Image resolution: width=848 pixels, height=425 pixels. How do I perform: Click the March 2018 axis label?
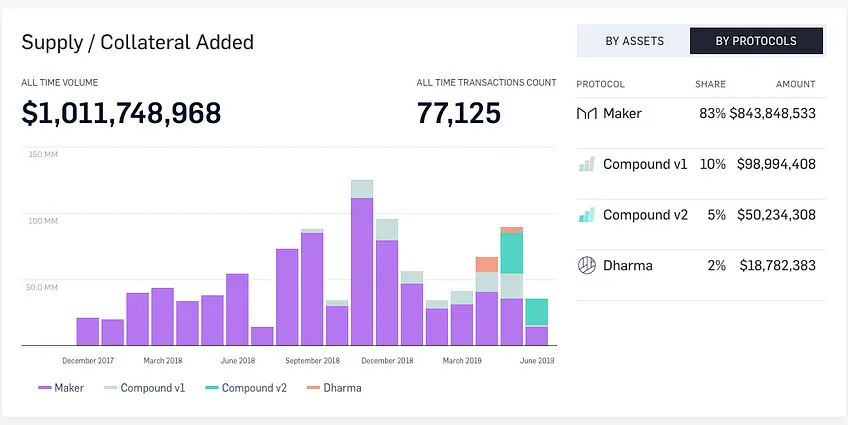(x=163, y=361)
